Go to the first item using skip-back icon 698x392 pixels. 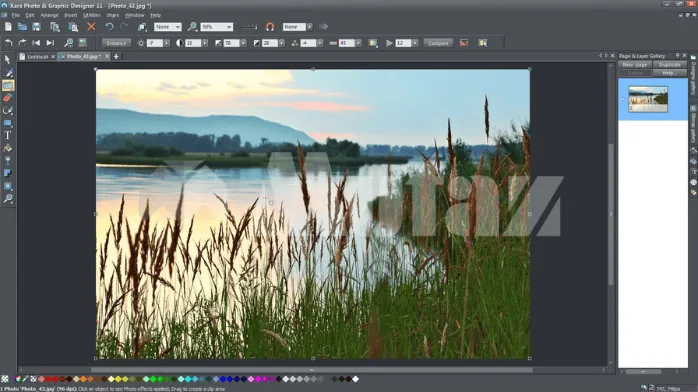(x=36, y=43)
